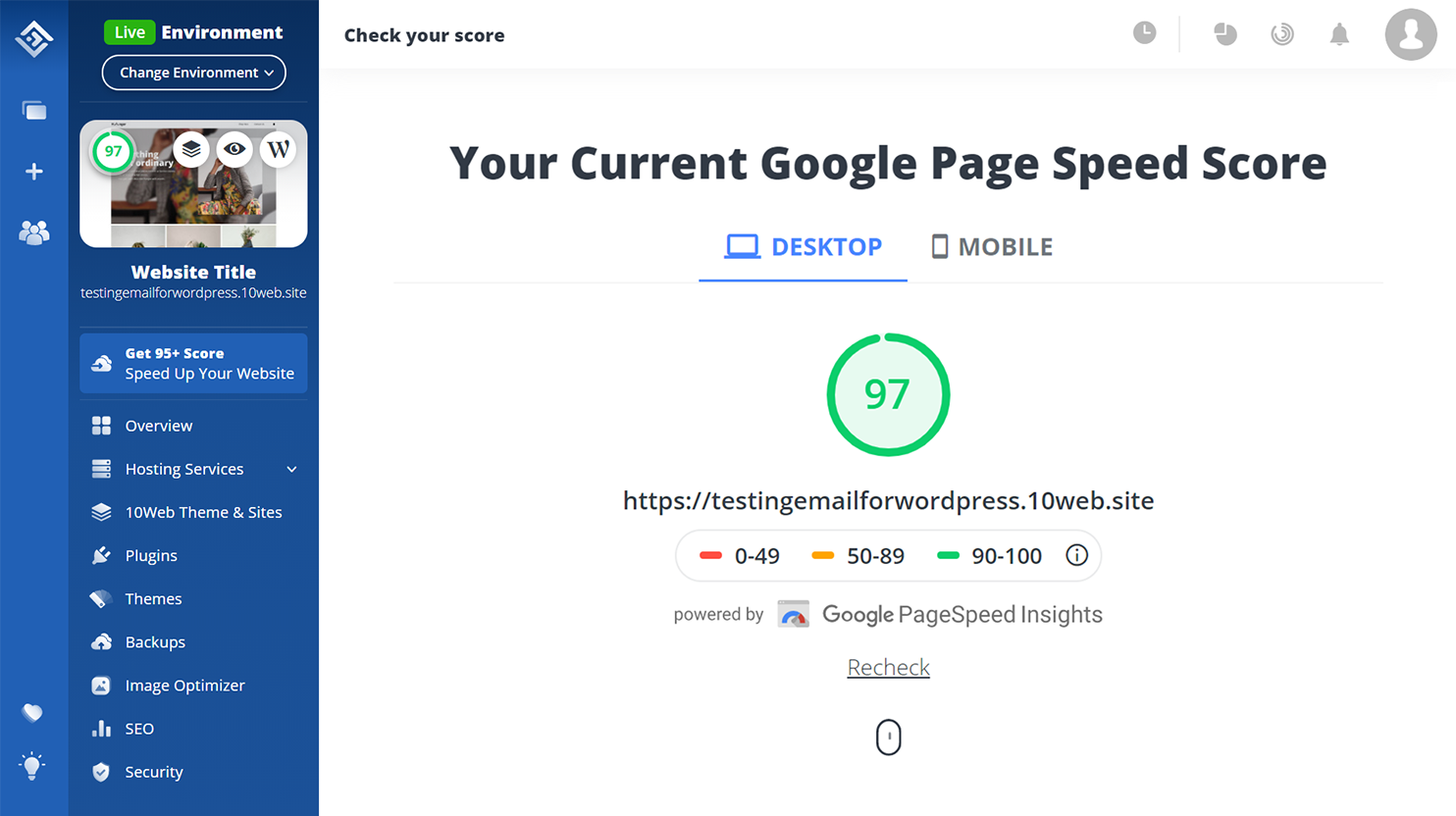Image resolution: width=1456 pixels, height=816 pixels.
Task: Click the clock history icon in header
Action: coord(1145,33)
